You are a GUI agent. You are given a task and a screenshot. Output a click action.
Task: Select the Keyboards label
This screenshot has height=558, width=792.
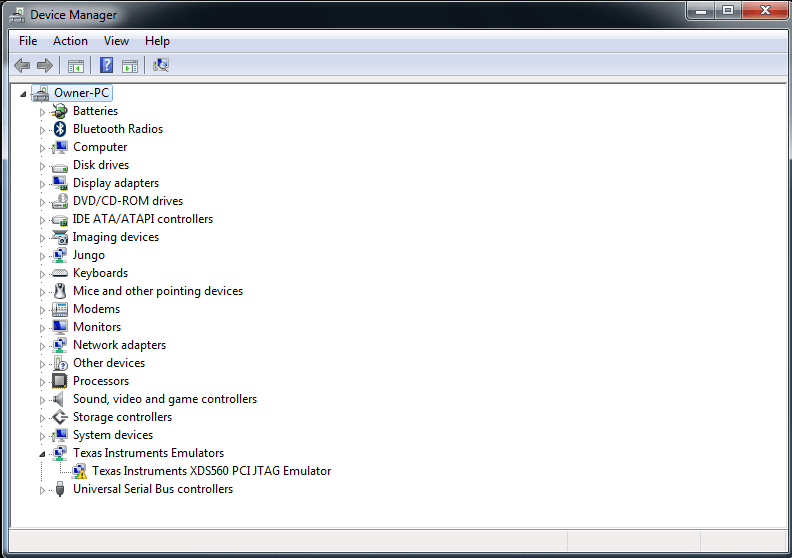pos(101,273)
